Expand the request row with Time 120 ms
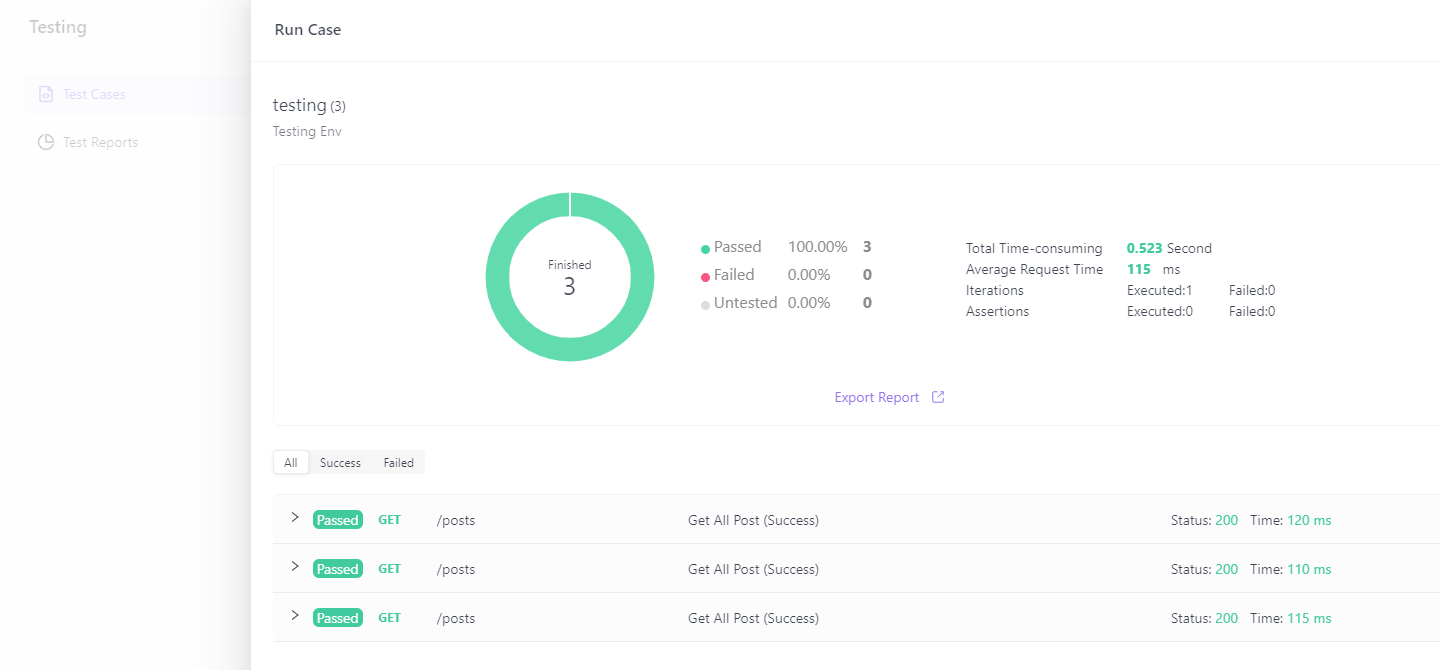1440x670 pixels. pos(295,517)
